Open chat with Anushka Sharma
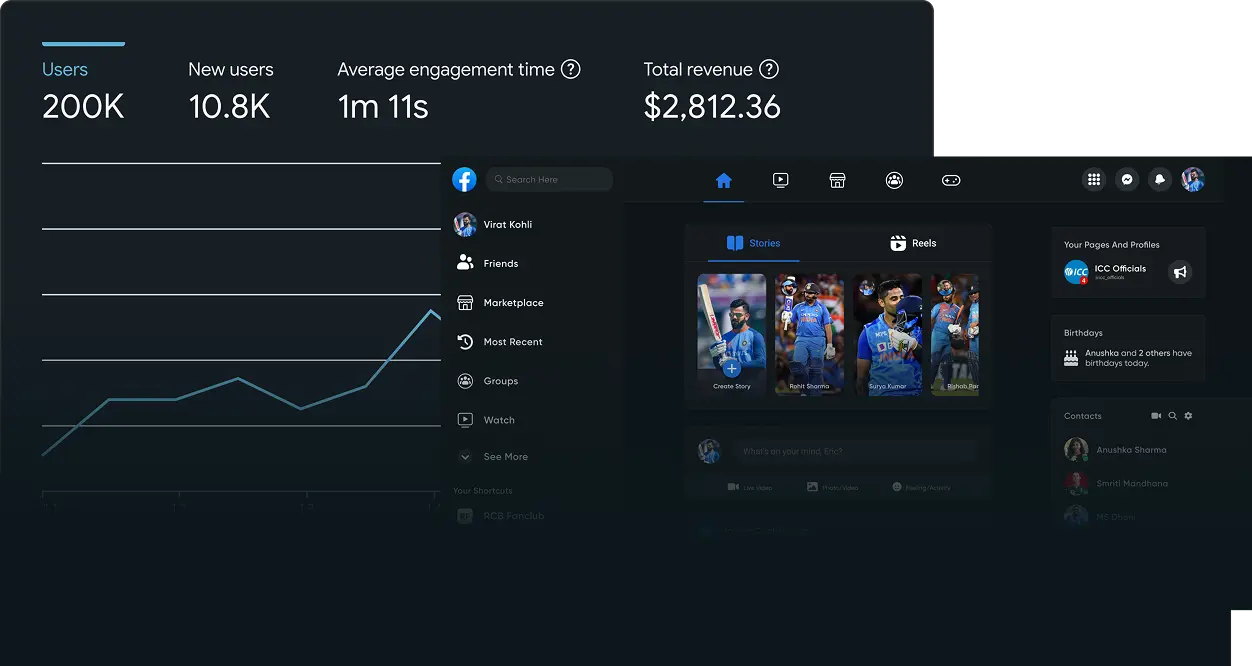 click(x=1132, y=450)
